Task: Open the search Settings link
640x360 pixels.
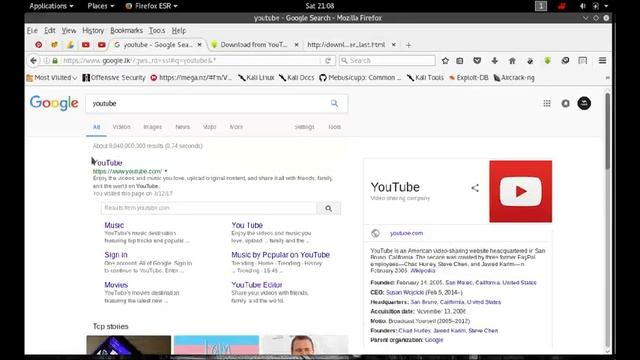Action: (304, 127)
